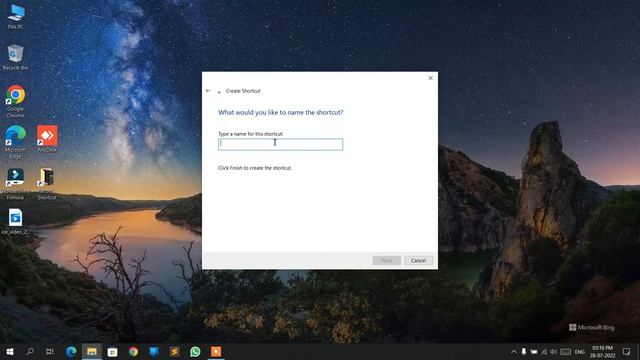Change ENG input language
The image size is (640, 360).
click(580, 352)
